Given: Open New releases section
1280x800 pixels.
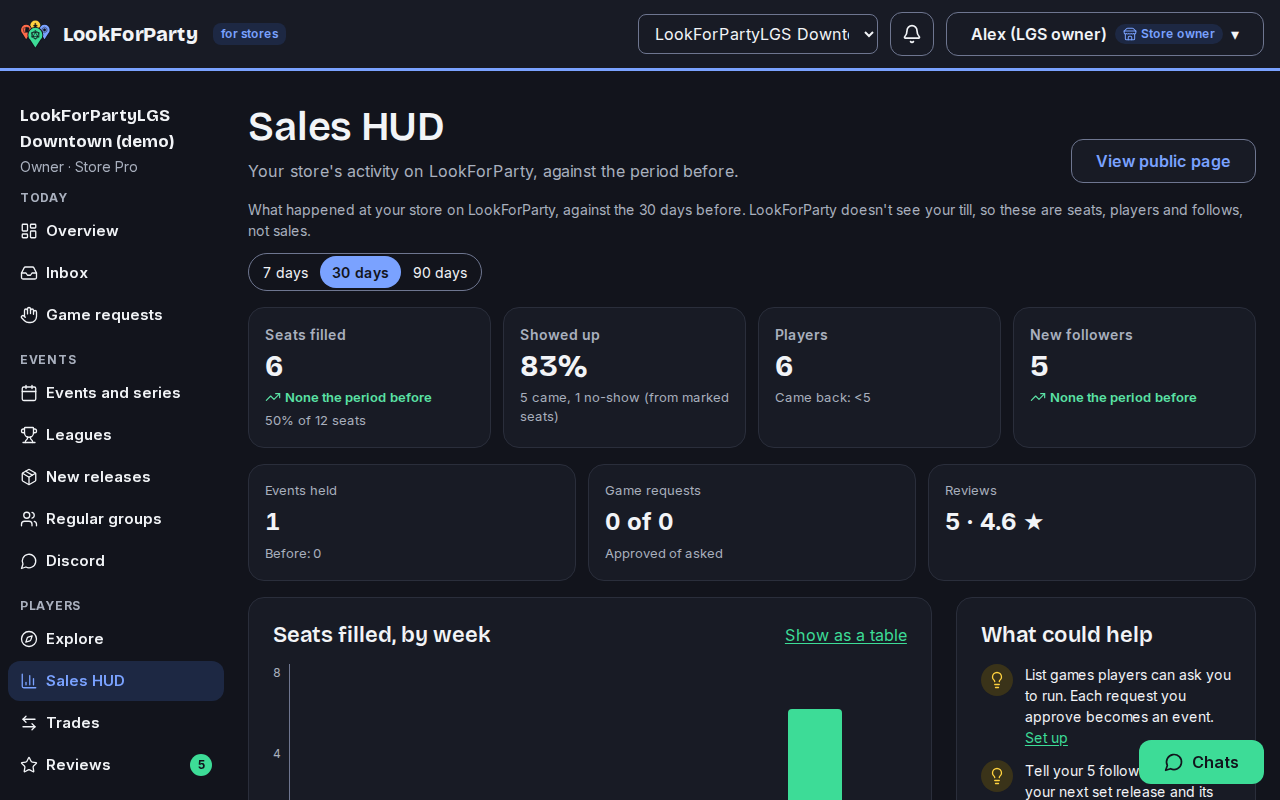Looking at the screenshot, I should coord(116,477).
